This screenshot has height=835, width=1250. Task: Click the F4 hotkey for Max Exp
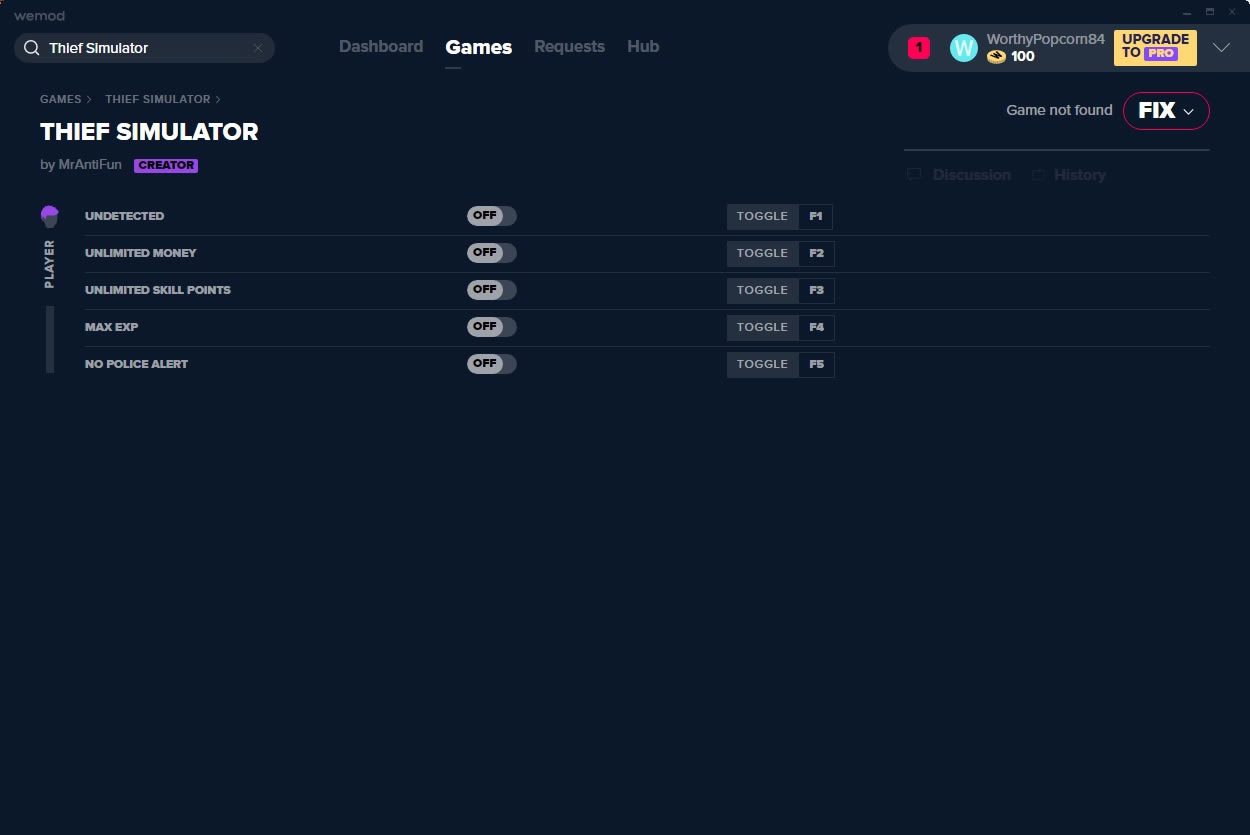(x=816, y=327)
